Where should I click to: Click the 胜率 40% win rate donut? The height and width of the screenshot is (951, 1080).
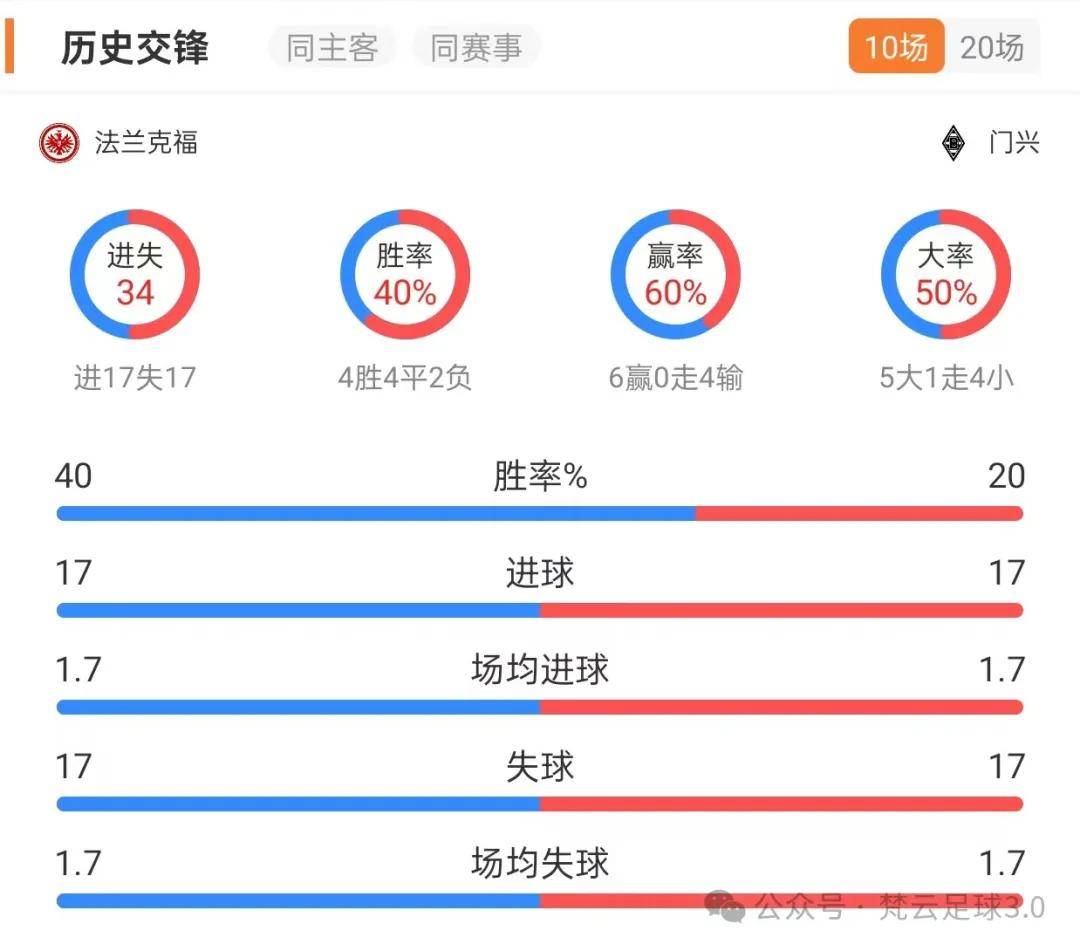(x=405, y=273)
